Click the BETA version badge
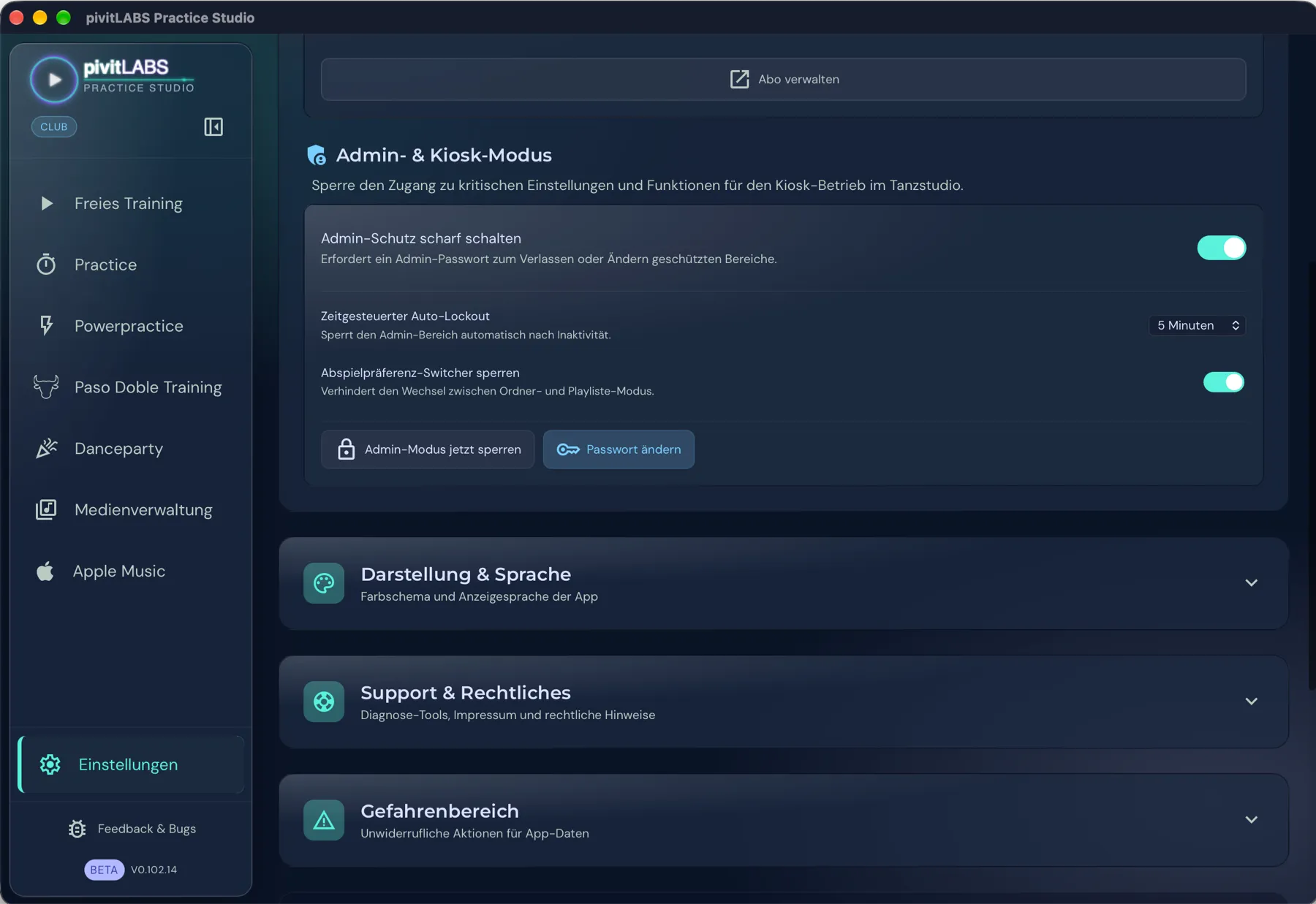This screenshot has width=1316, height=904. tap(104, 870)
